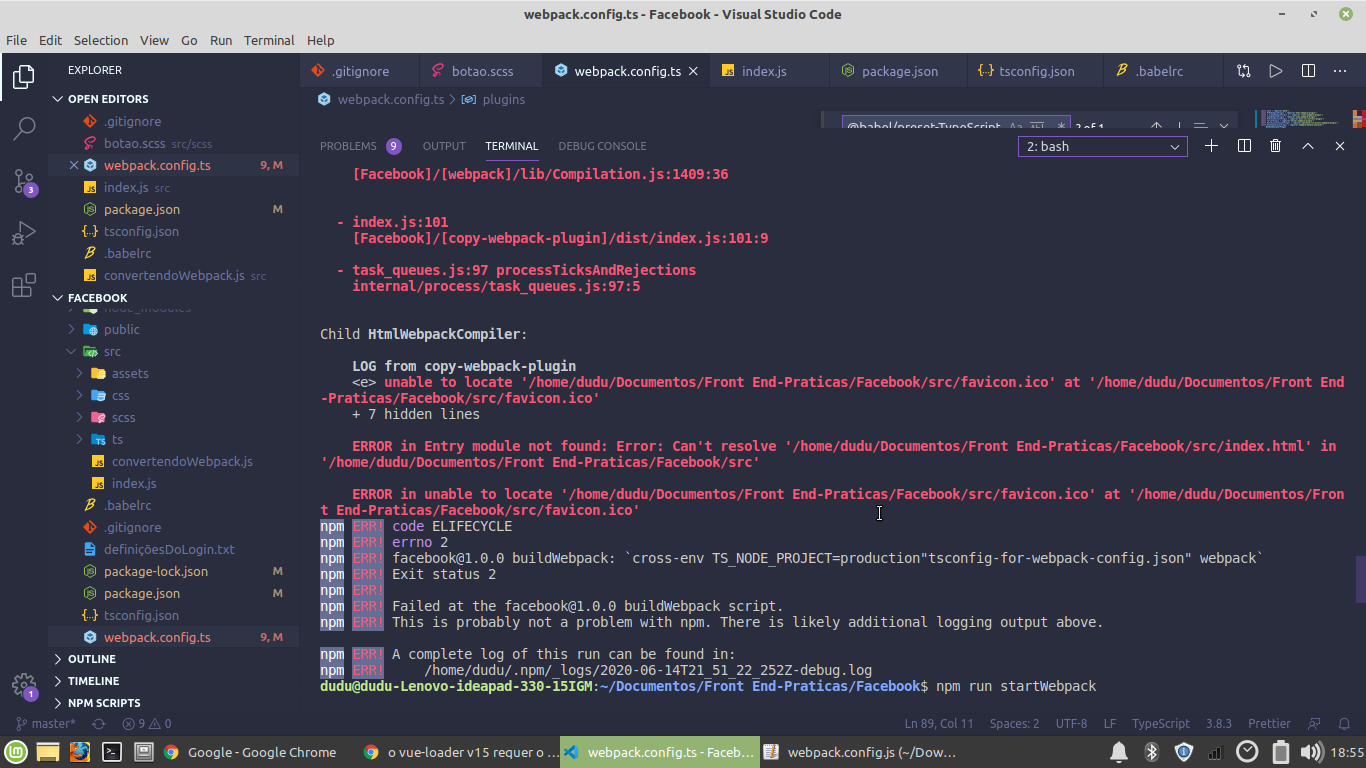The height and width of the screenshot is (768, 1366).
Task: Open errors and warnings count in status bar
Action: [x=146, y=723]
